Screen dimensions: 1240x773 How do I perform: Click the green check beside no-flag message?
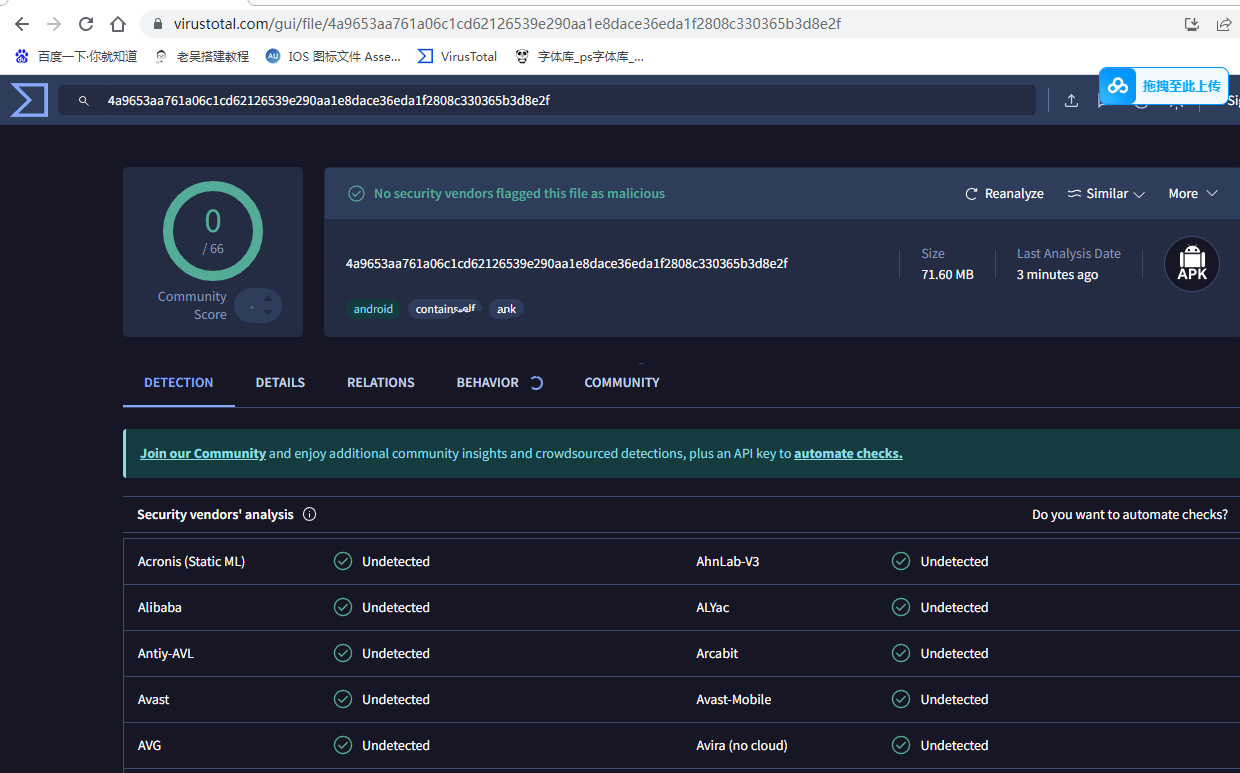[x=356, y=194]
